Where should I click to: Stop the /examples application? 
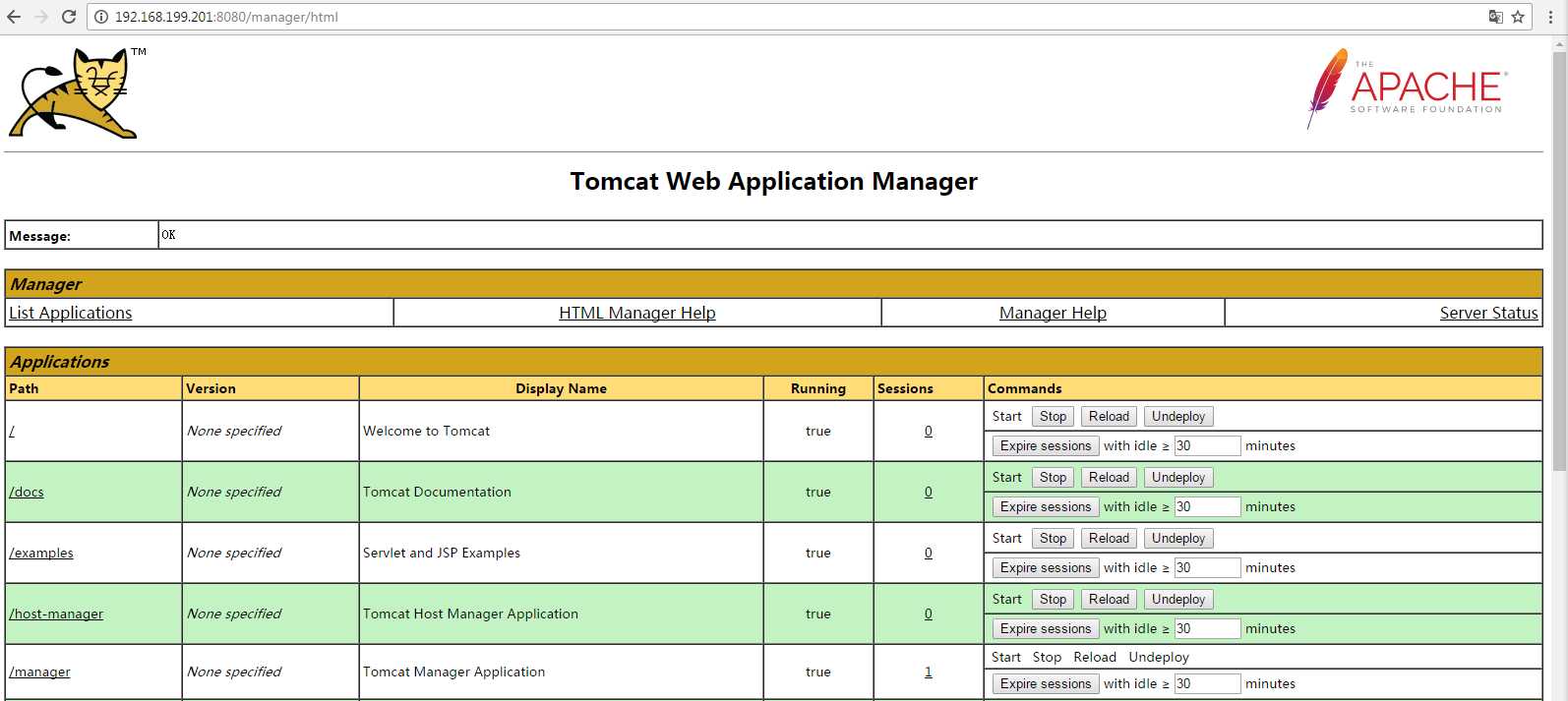point(1053,539)
